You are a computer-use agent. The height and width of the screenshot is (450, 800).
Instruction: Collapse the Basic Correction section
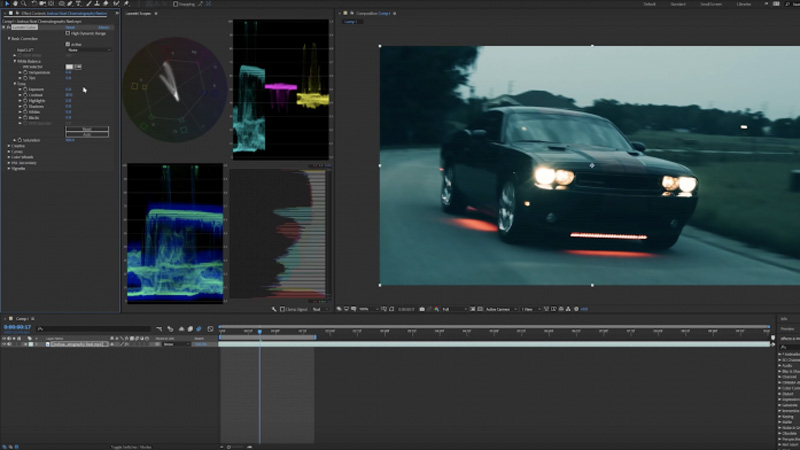click(x=9, y=38)
